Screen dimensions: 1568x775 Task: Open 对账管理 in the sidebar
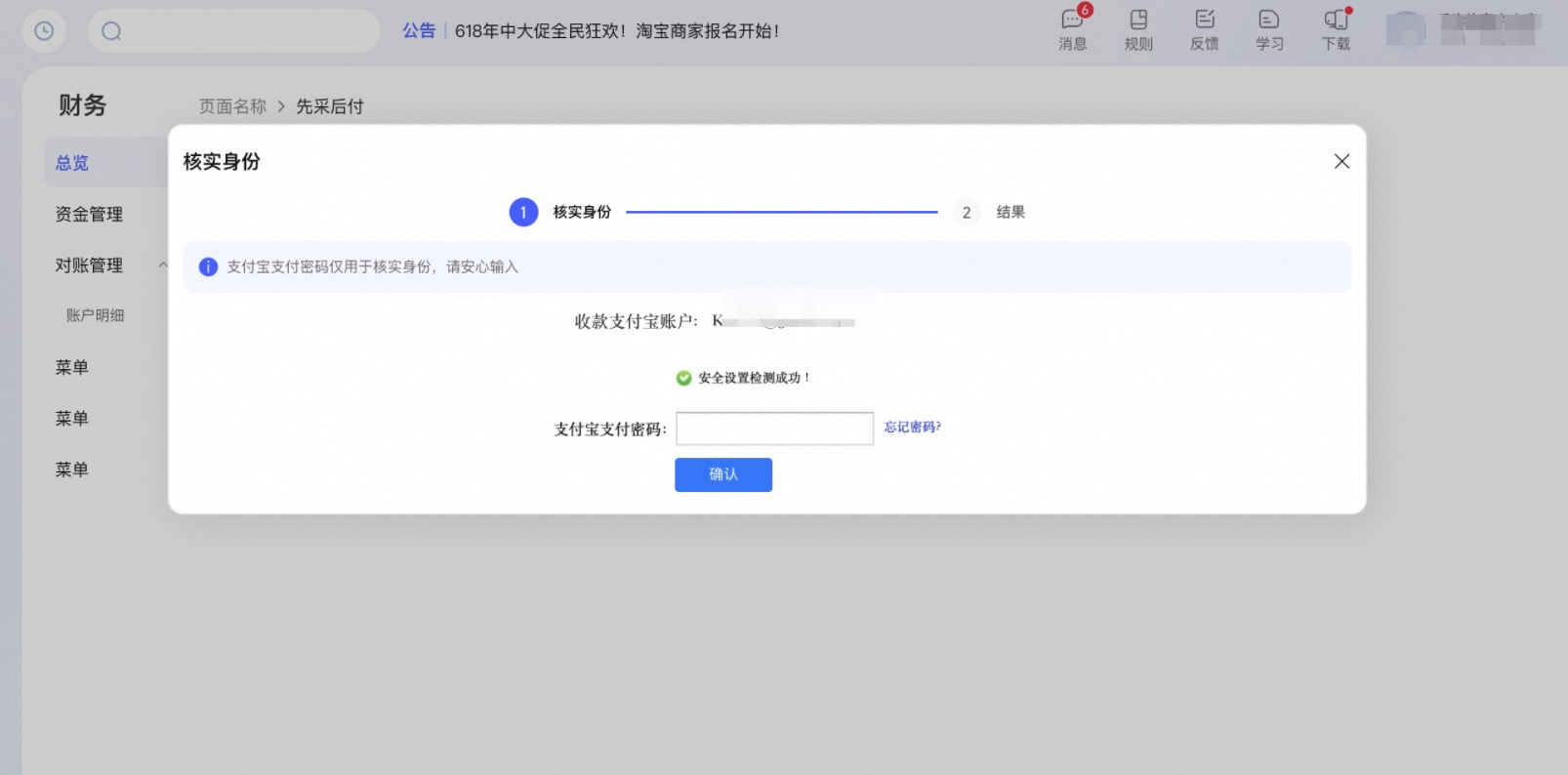[x=89, y=265]
